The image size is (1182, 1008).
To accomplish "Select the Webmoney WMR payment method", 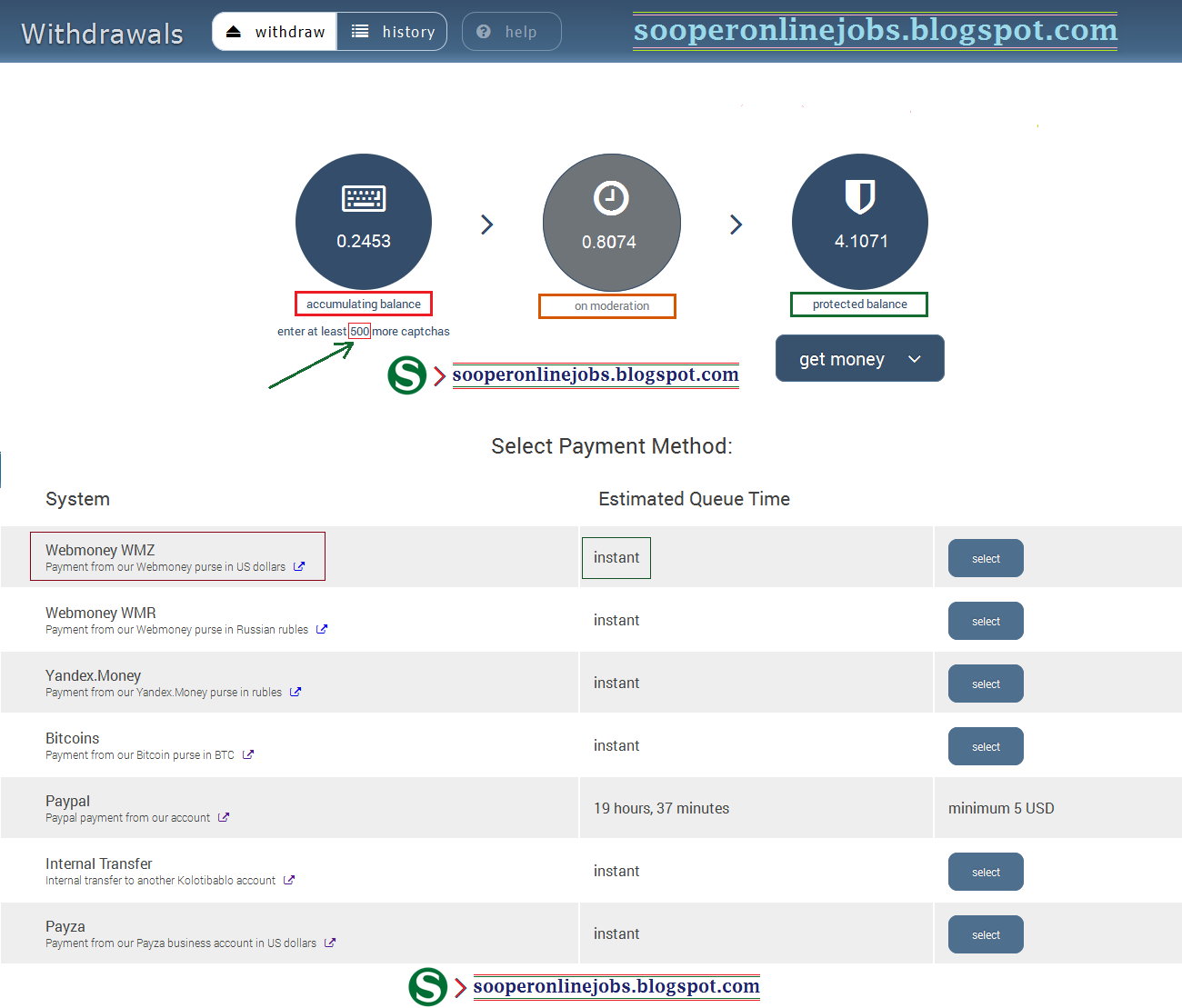I will pyautogui.click(x=986, y=621).
